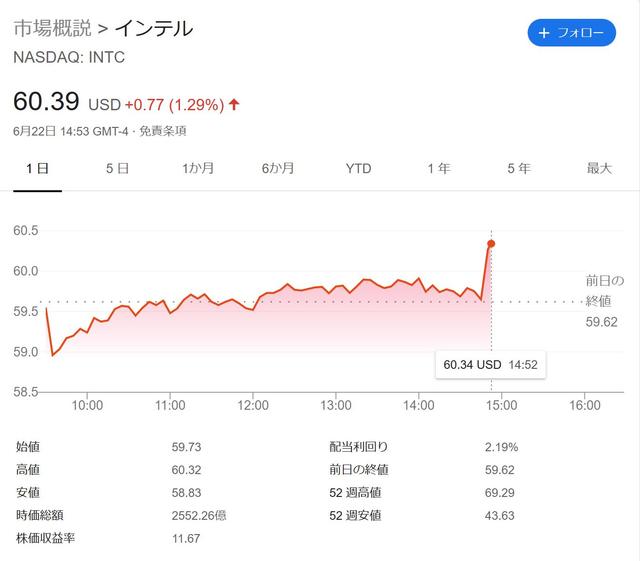Switch chart to 6か月 tab

click(278, 168)
